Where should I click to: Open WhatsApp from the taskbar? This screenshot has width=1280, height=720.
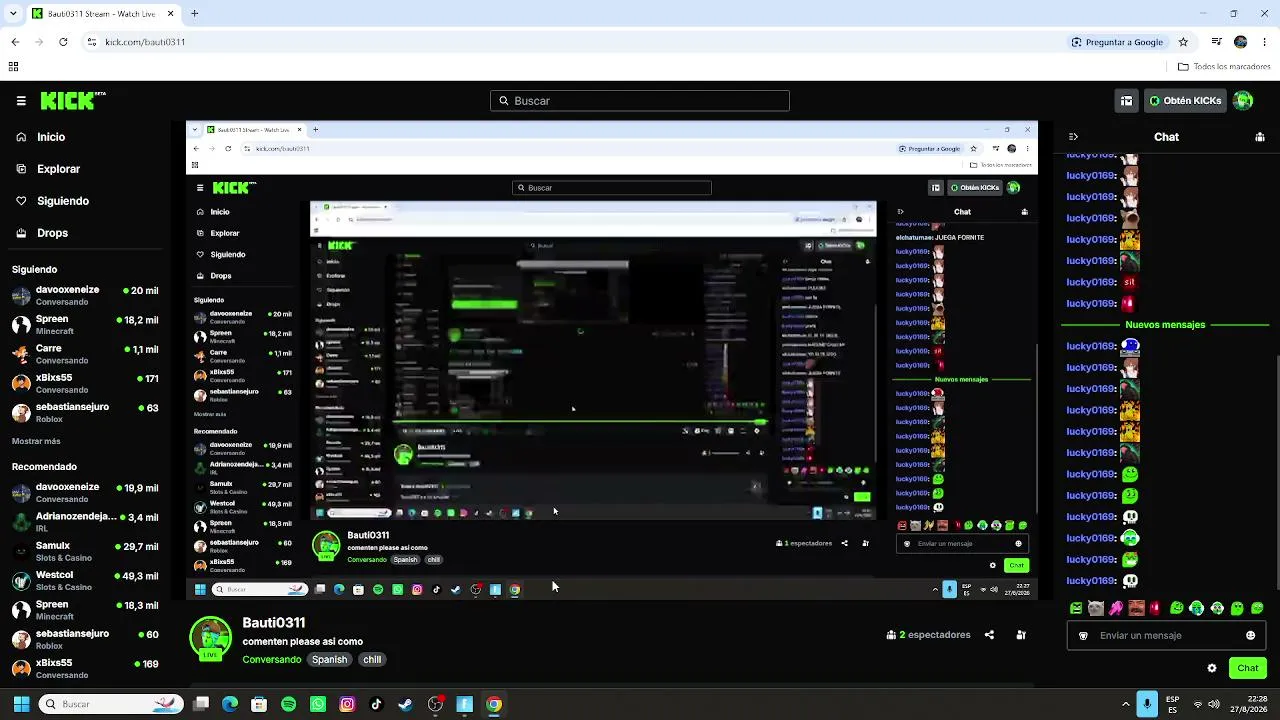point(318,704)
